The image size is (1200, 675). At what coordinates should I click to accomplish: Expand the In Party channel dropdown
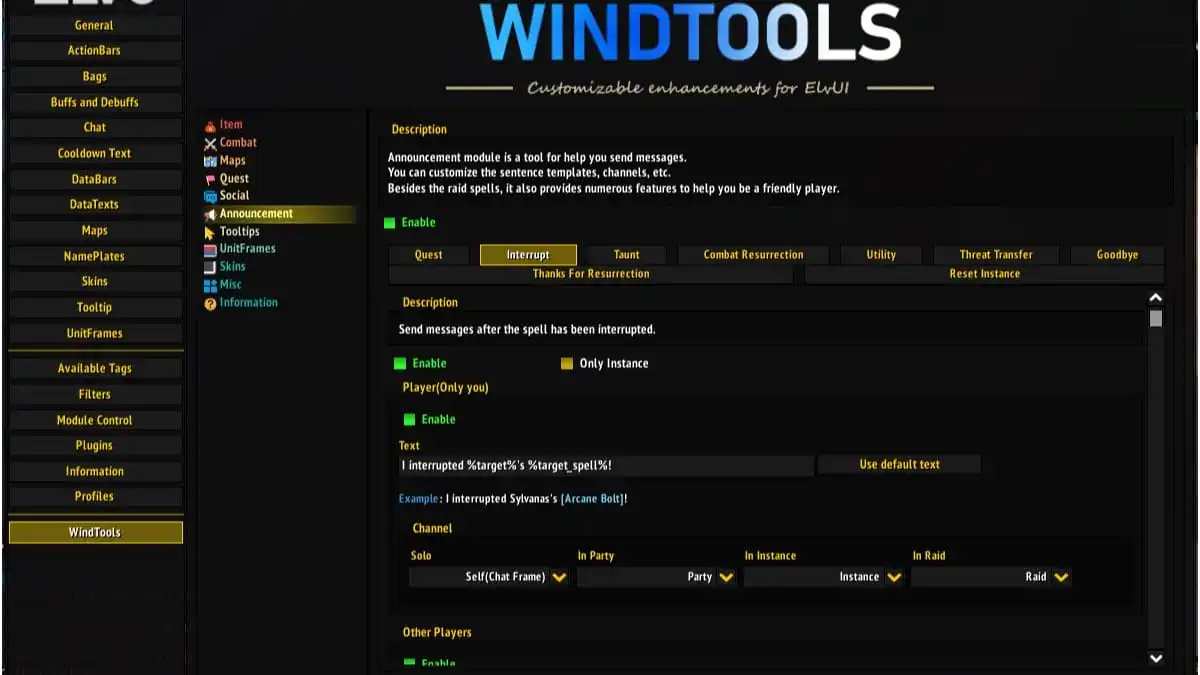(x=656, y=577)
